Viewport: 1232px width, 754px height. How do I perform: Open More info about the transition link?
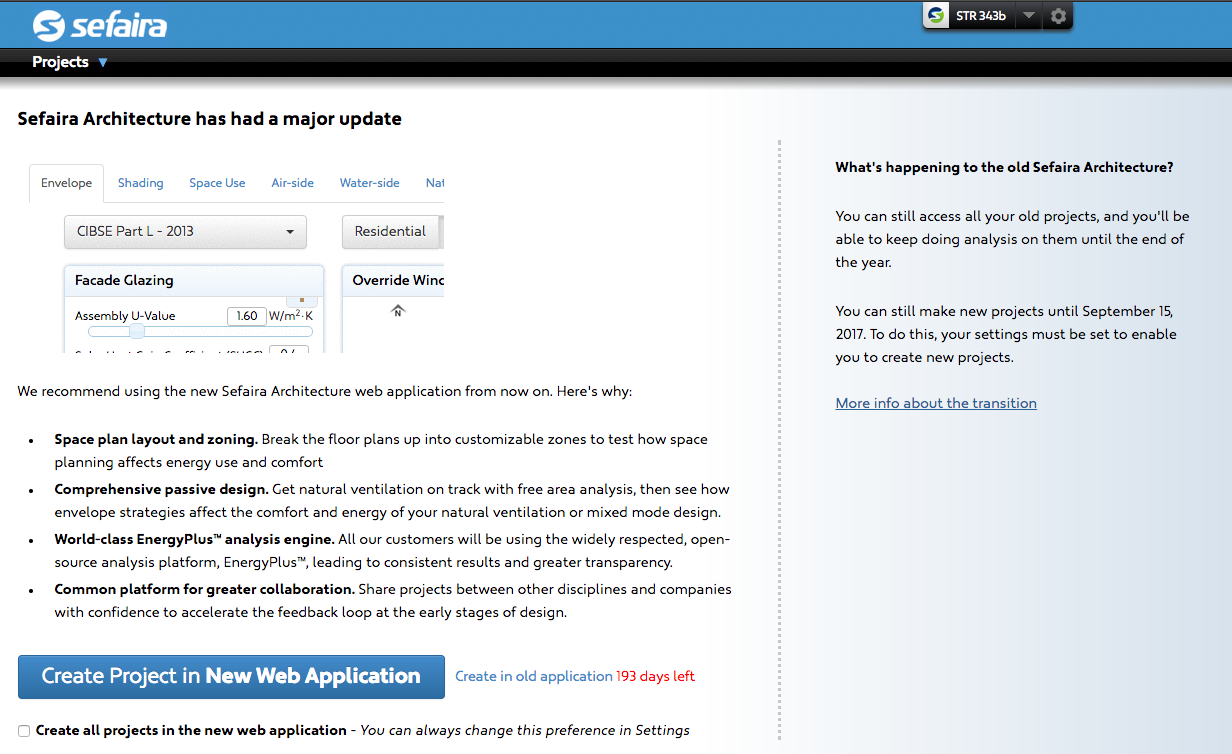pos(936,403)
